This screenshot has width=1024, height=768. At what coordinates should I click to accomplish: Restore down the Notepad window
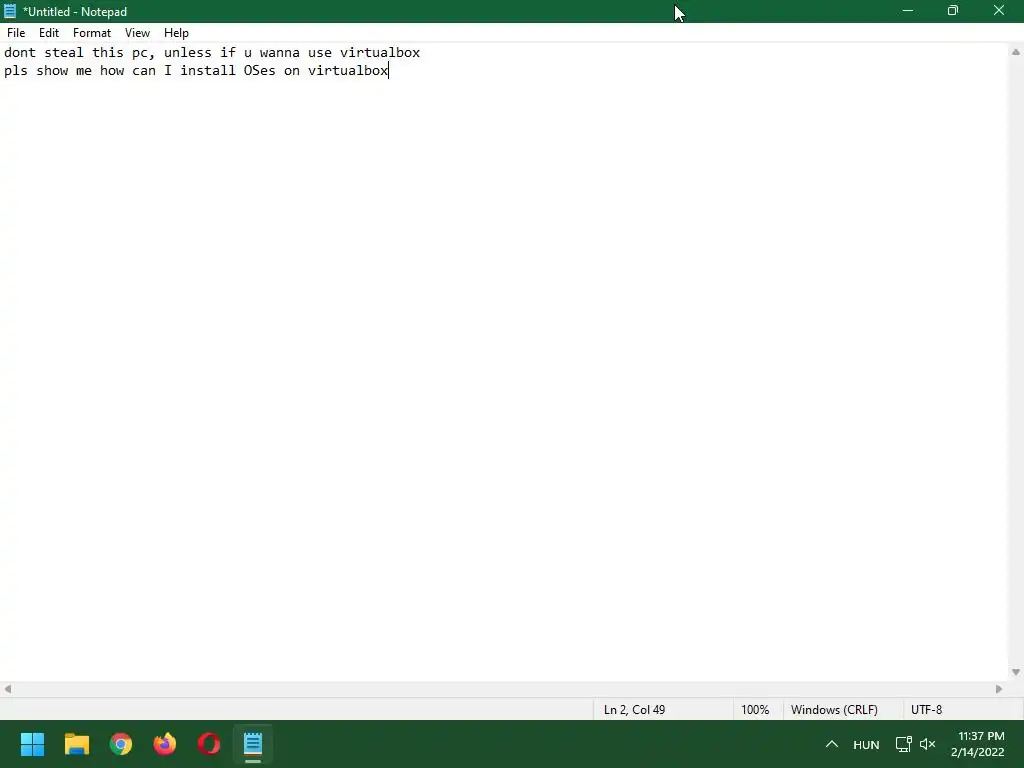pos(953,11)
